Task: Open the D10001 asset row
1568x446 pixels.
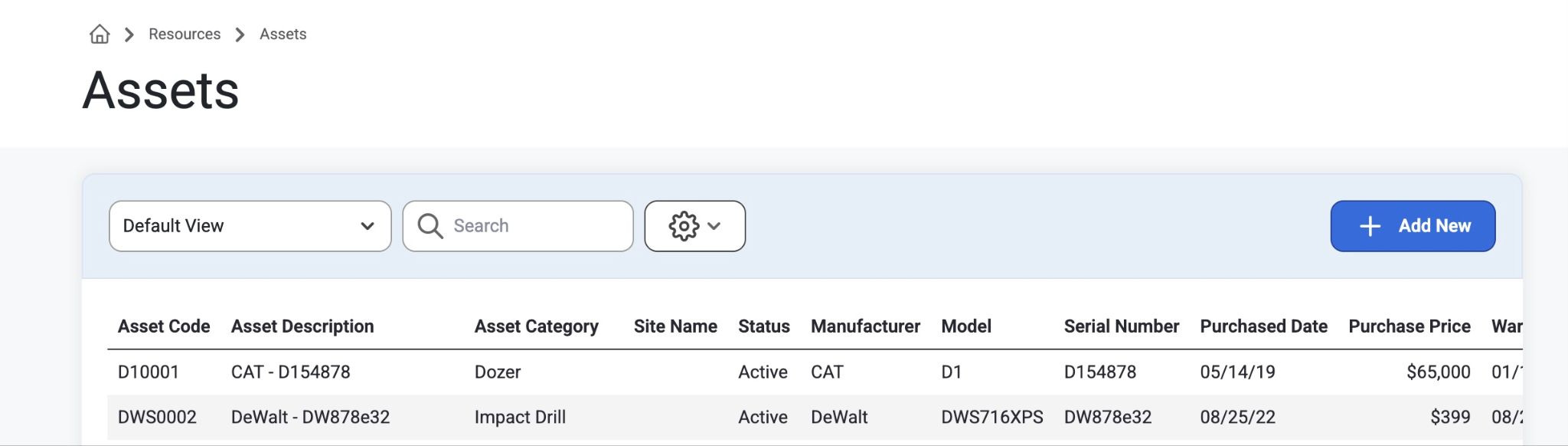Action: tap(815, 372)
